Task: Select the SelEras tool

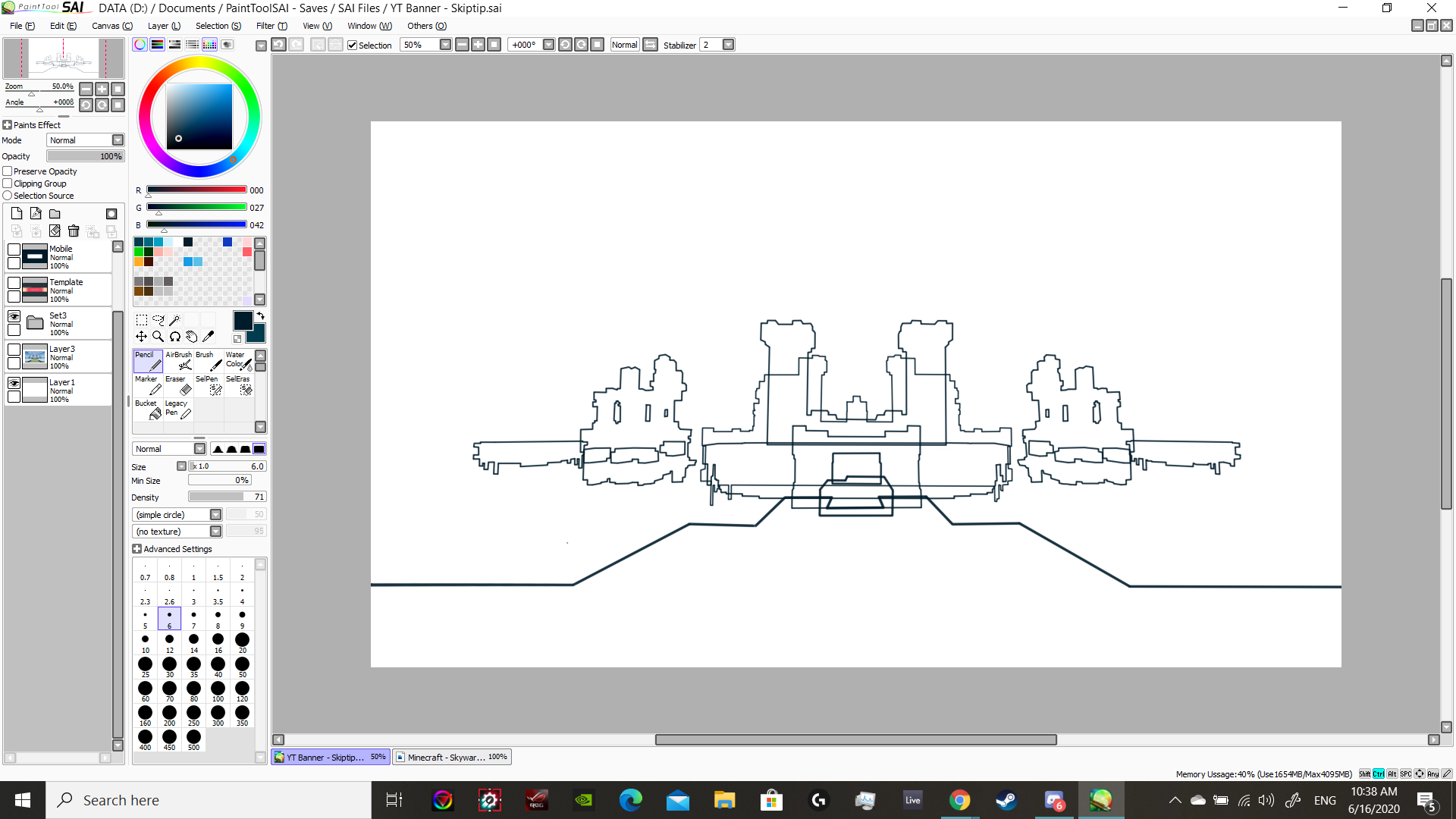Action: tap(239, 385)
